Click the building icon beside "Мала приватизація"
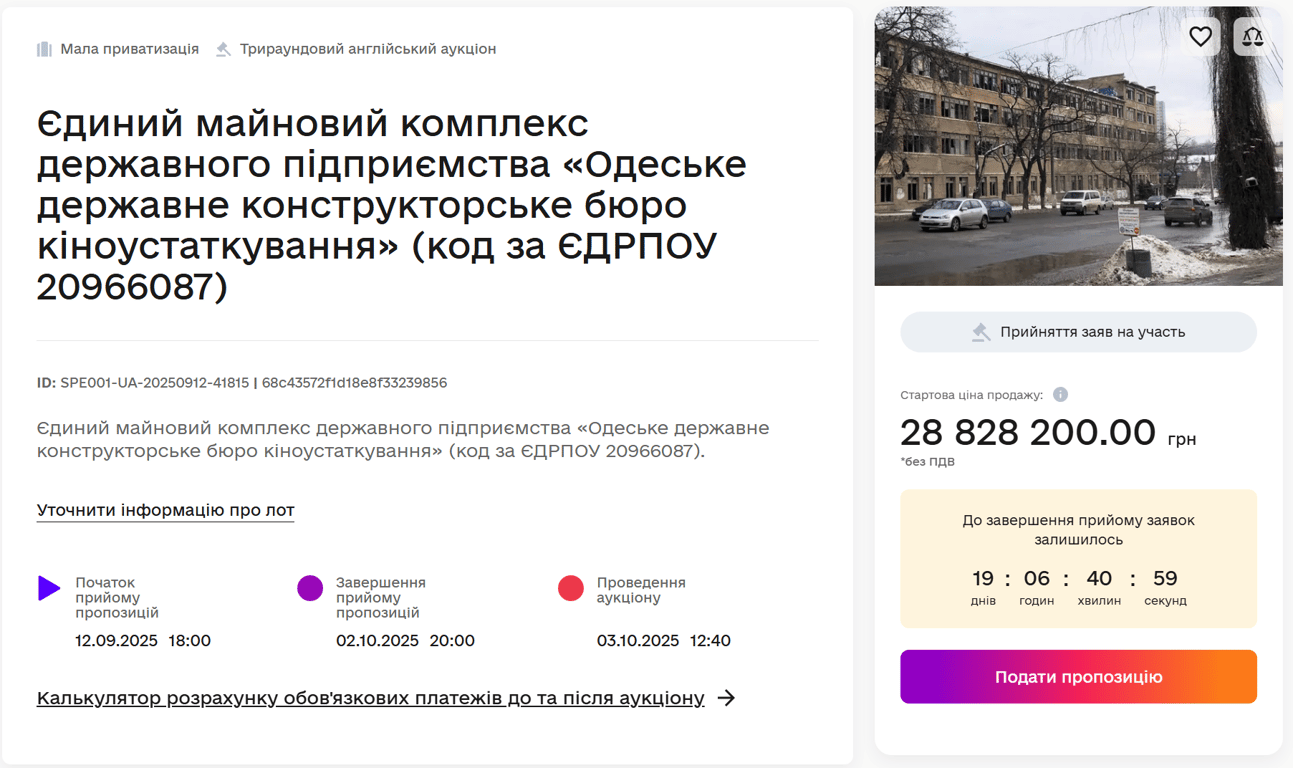The image size is (1293, 768). coord(44,48)
